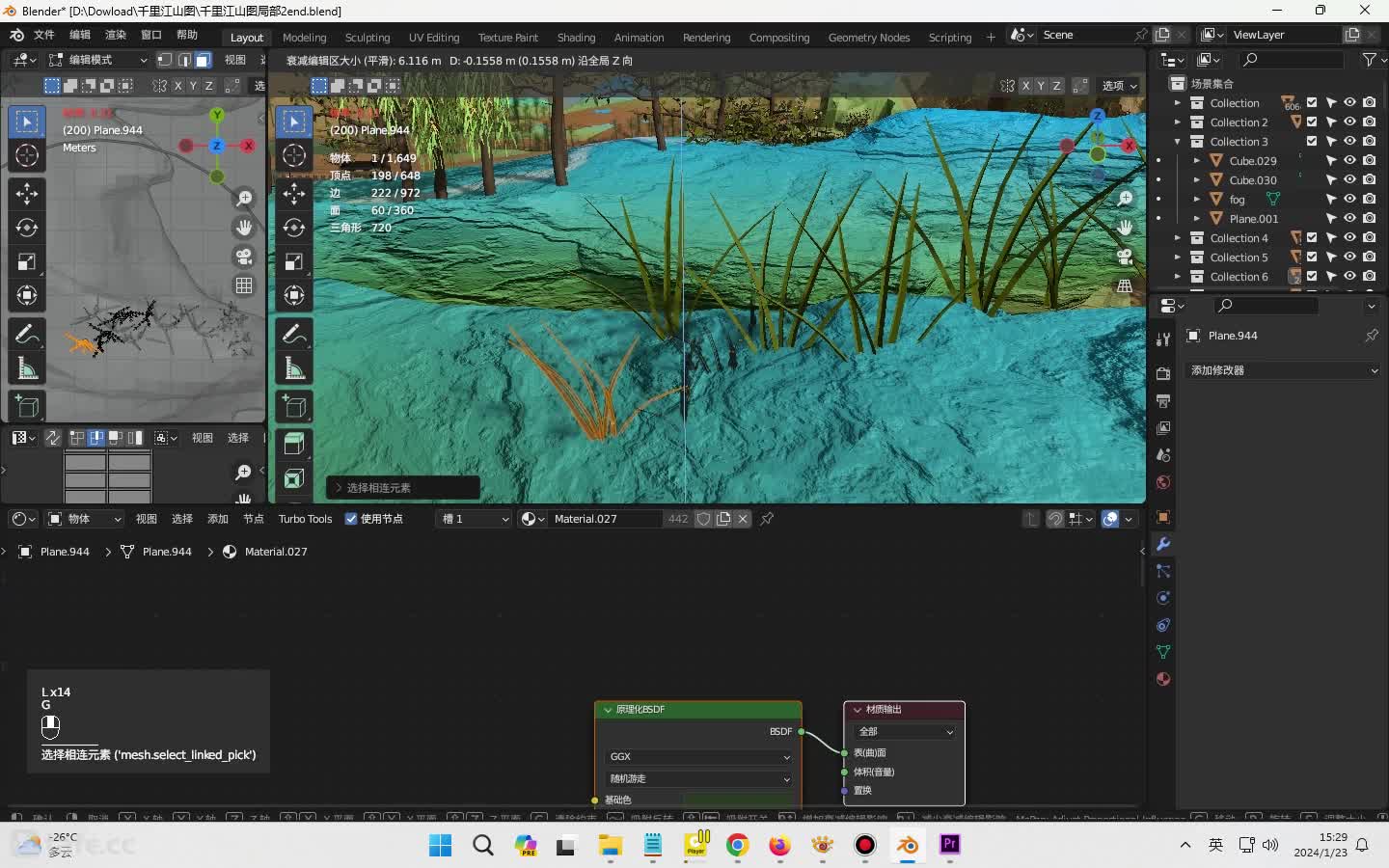The image size is (1389, 868).
Task: Select the Rotate tool in the main 3D viewport
Action: click(x=294, y=228)
